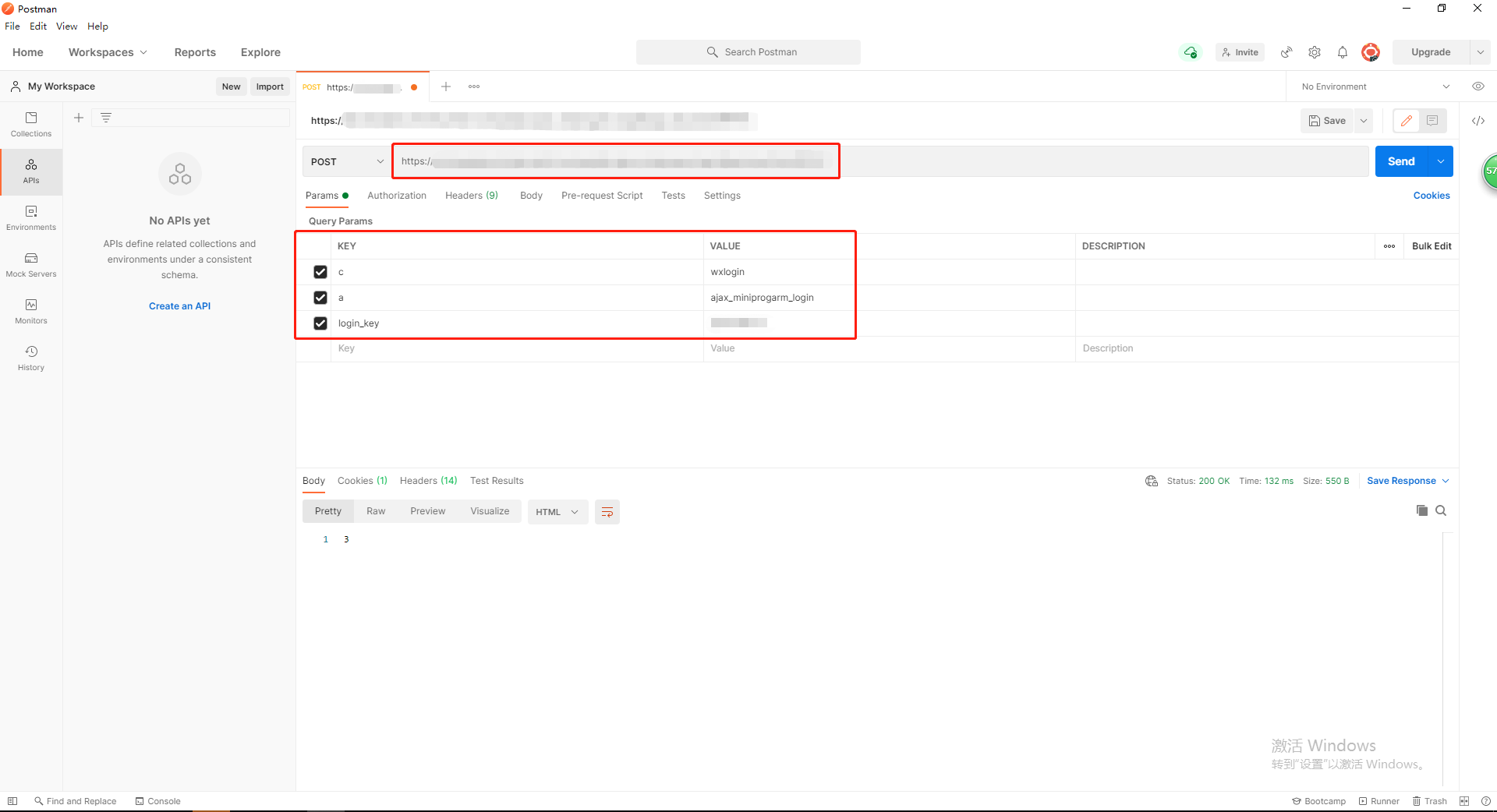Expand the Workspaces dropdown
This screenshot has width=1497, height=812.
[108, 52]
